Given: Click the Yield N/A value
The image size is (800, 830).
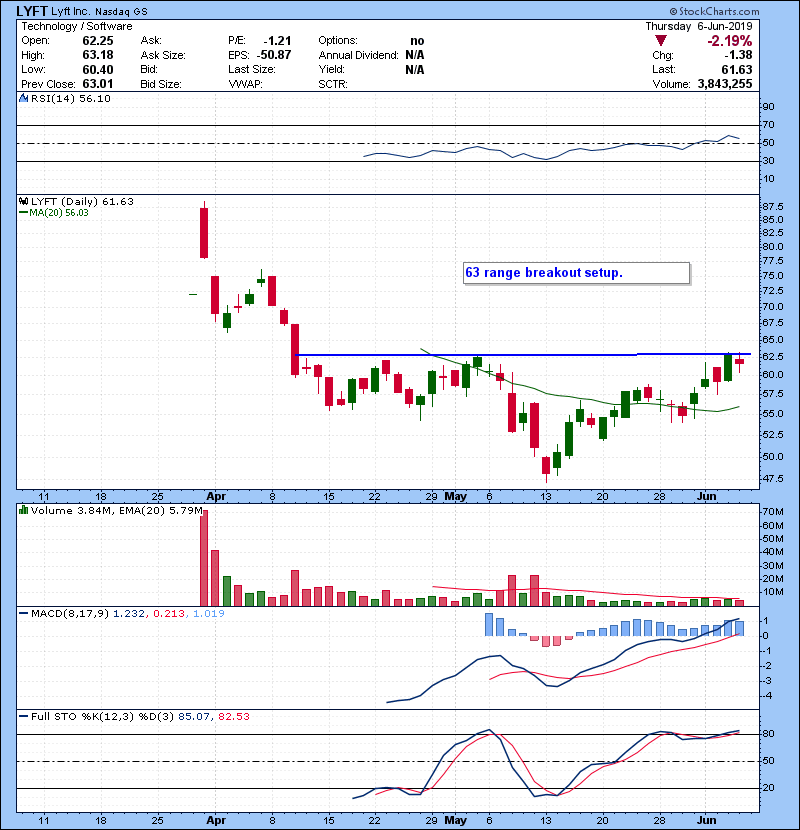Looking at the screenshot, I should pyautogui.click(x=415, y=69).
